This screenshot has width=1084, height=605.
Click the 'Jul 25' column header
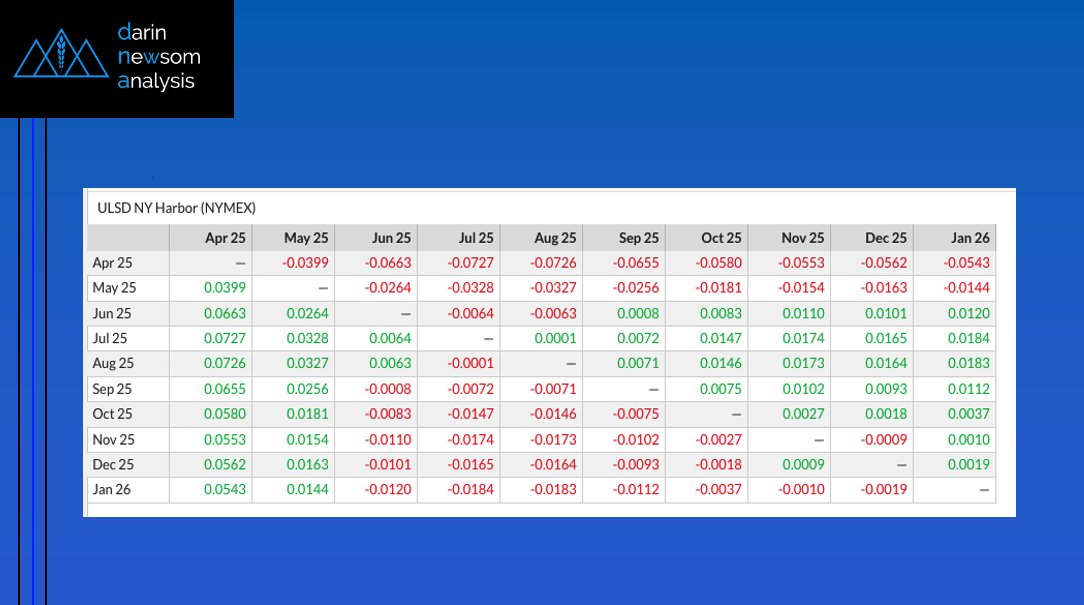point(475,238)
